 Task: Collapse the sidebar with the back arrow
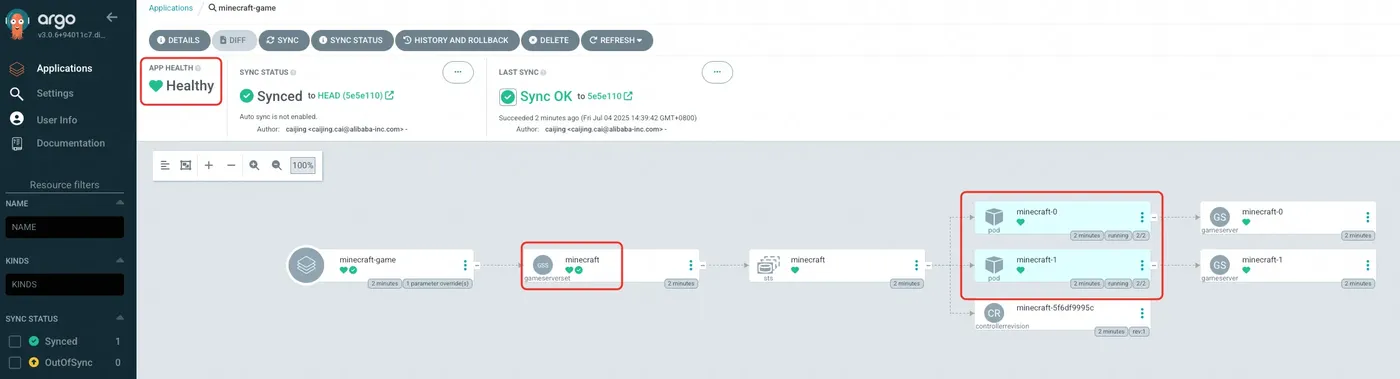point(112,17)
